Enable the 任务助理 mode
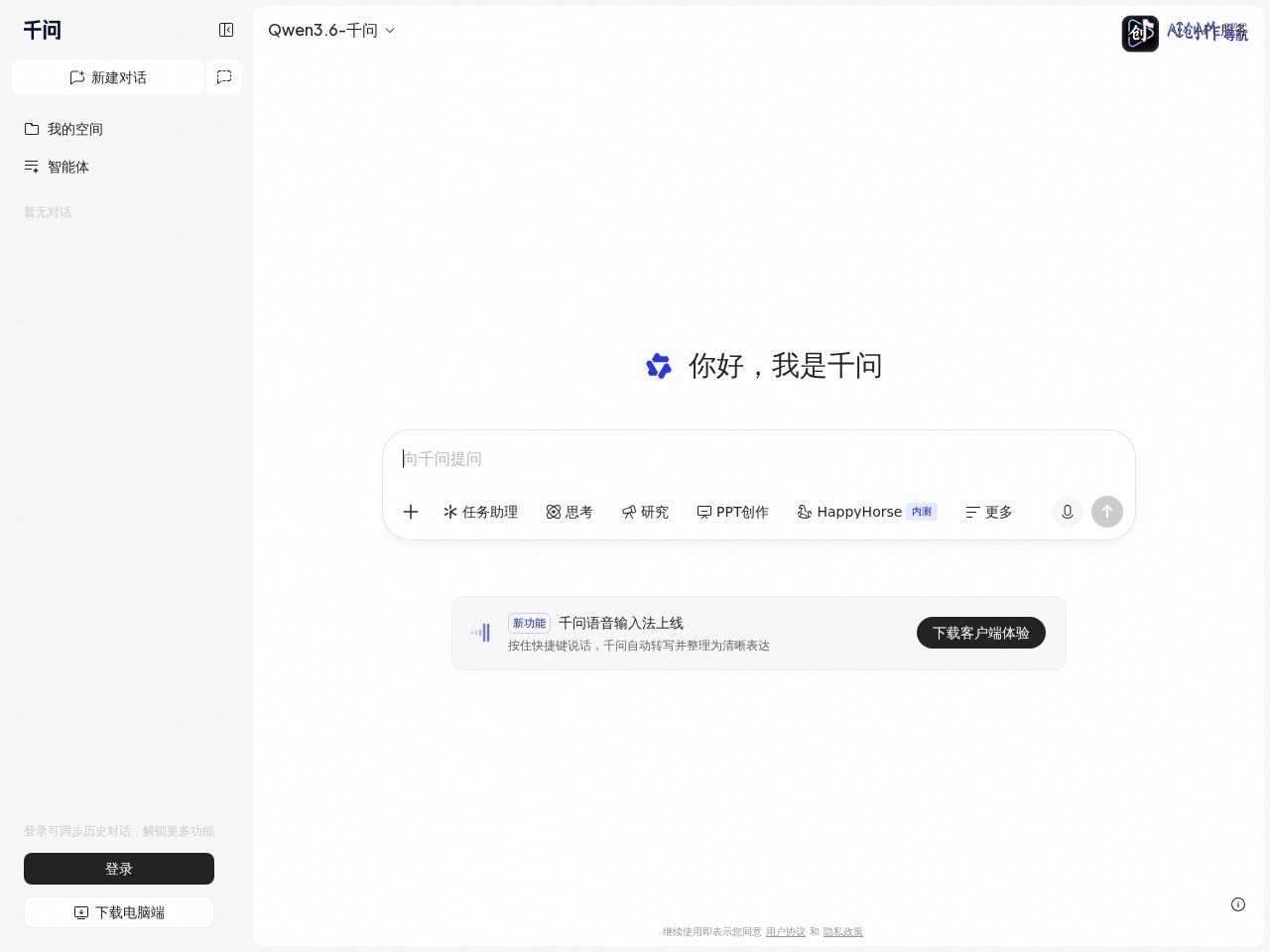 click(480, 512)
